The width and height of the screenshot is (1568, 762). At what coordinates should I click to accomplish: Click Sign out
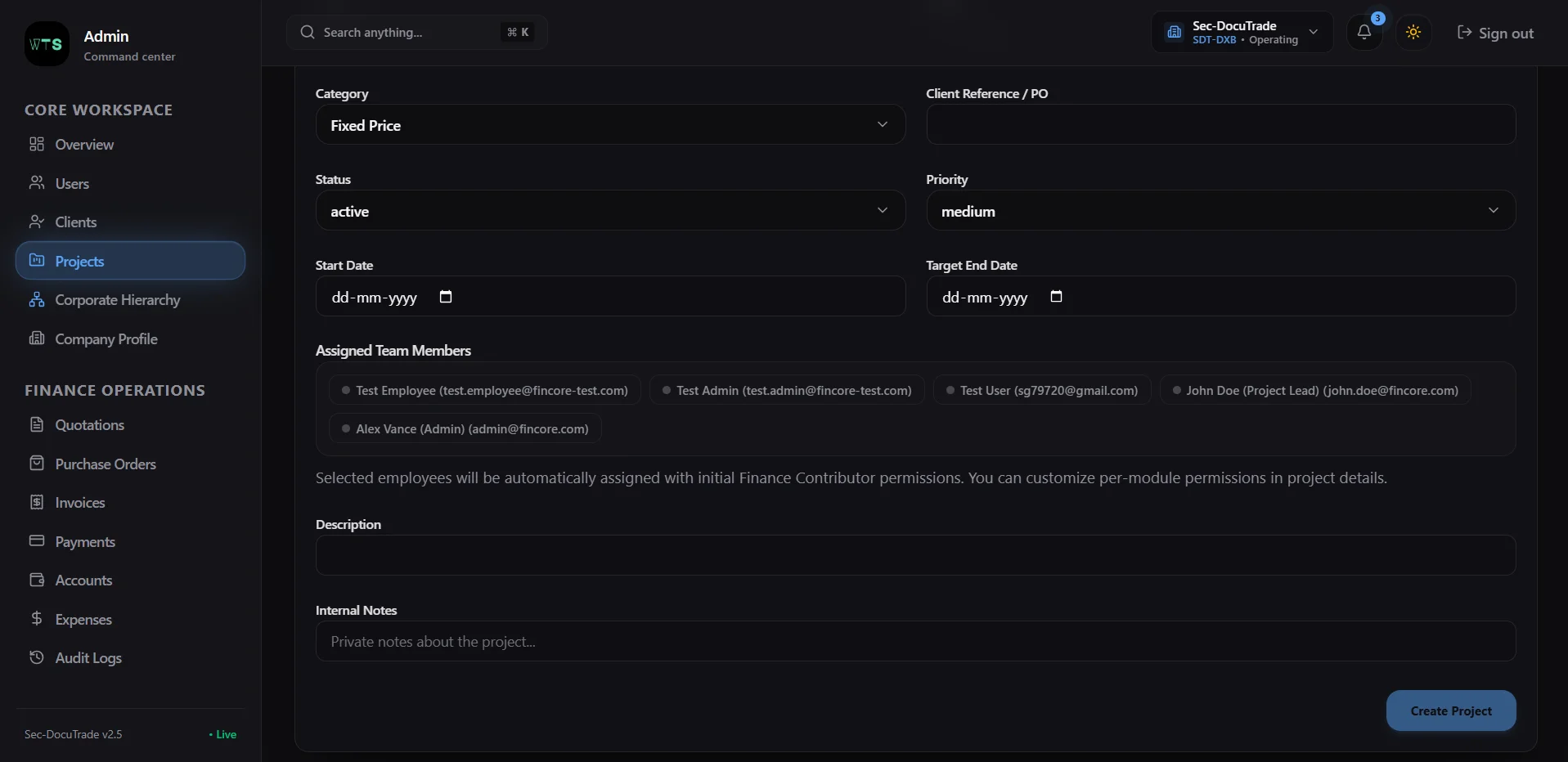[x=1495, y=33]
